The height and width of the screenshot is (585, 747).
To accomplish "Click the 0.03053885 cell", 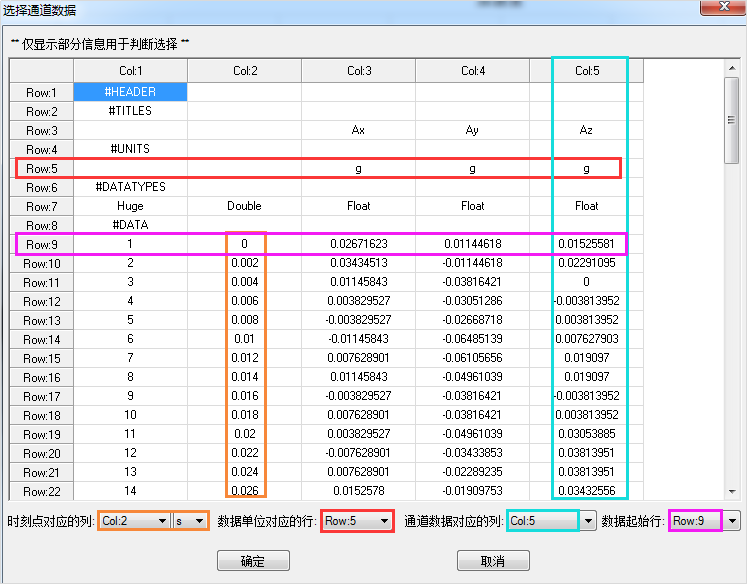I will click(x=586, y=434).
